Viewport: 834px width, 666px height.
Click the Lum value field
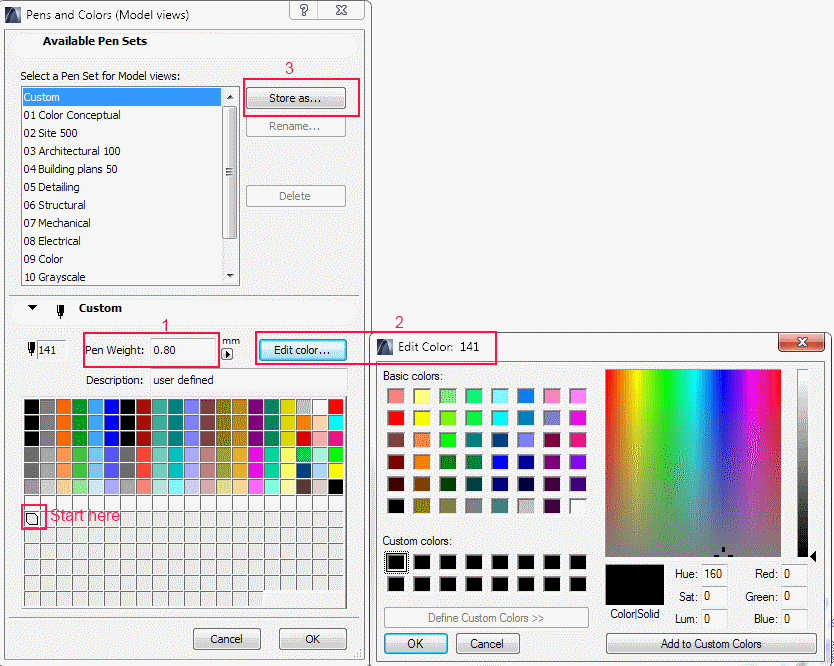[x=714, y=619]
